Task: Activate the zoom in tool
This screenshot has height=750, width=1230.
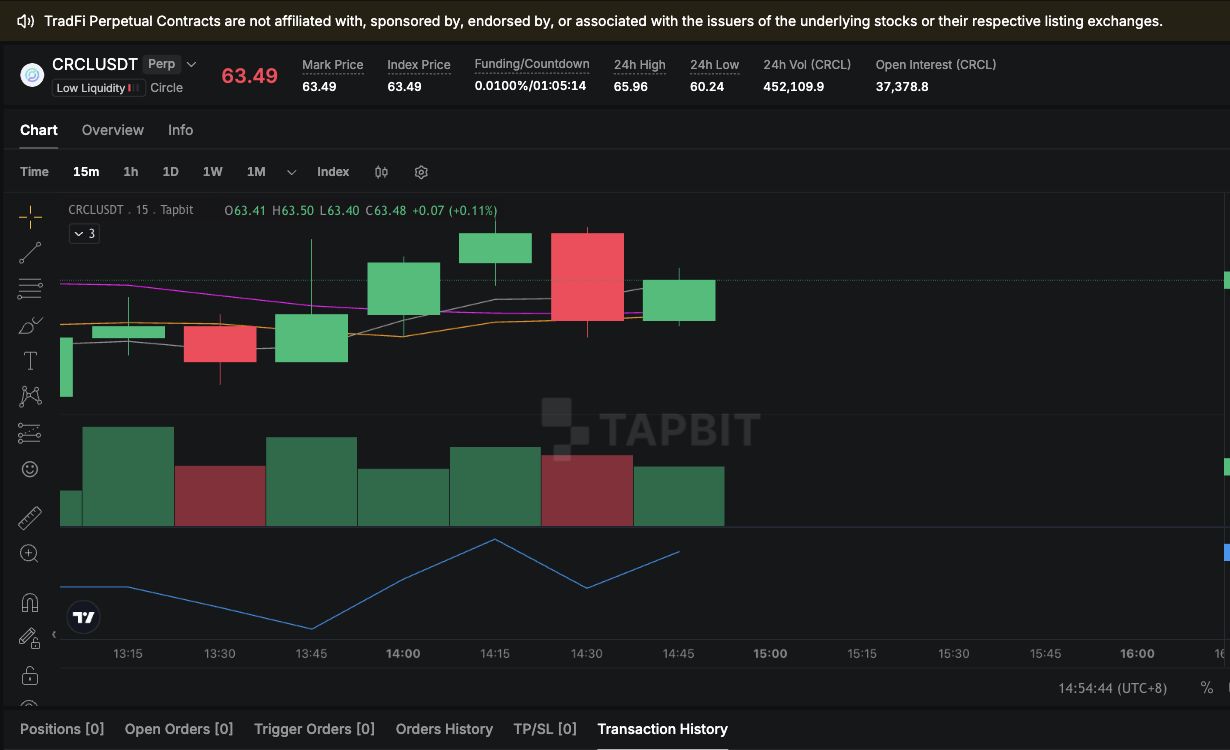Action: click(30, 553)
